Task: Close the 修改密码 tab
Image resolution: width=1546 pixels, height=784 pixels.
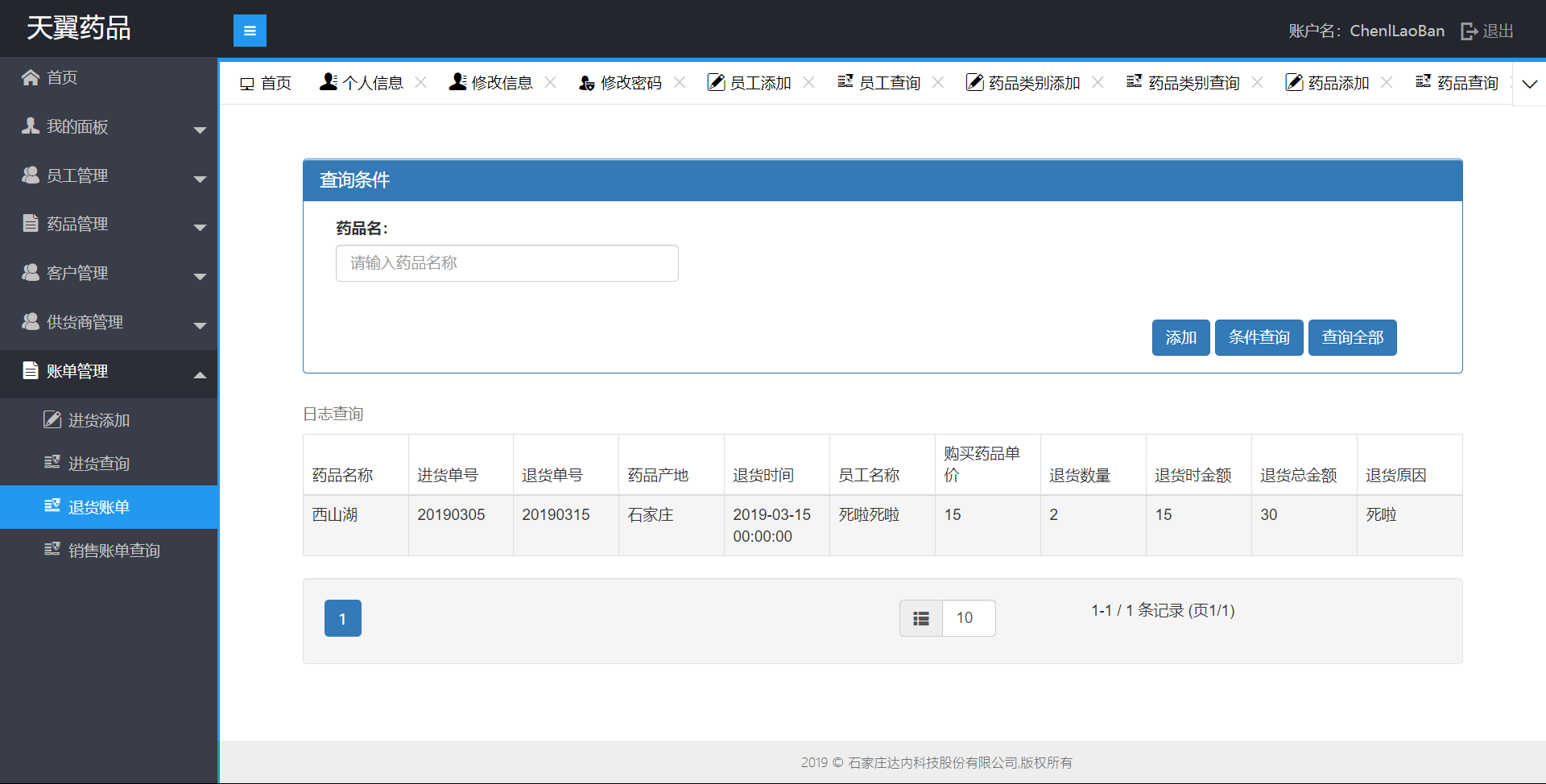Action: pyautogui.click(x=680, y=82)
